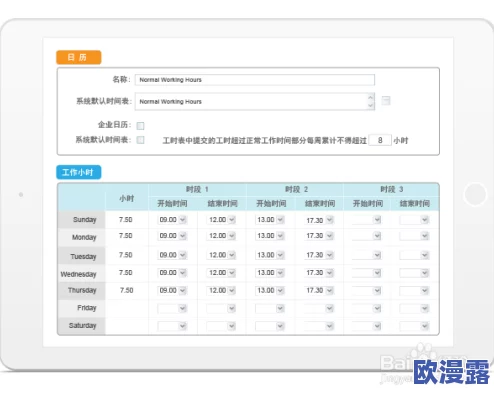Select the orange 日历 section tab
Viewport: 494px width, 393px height.
pyautogui.click(x=79, y=57)
